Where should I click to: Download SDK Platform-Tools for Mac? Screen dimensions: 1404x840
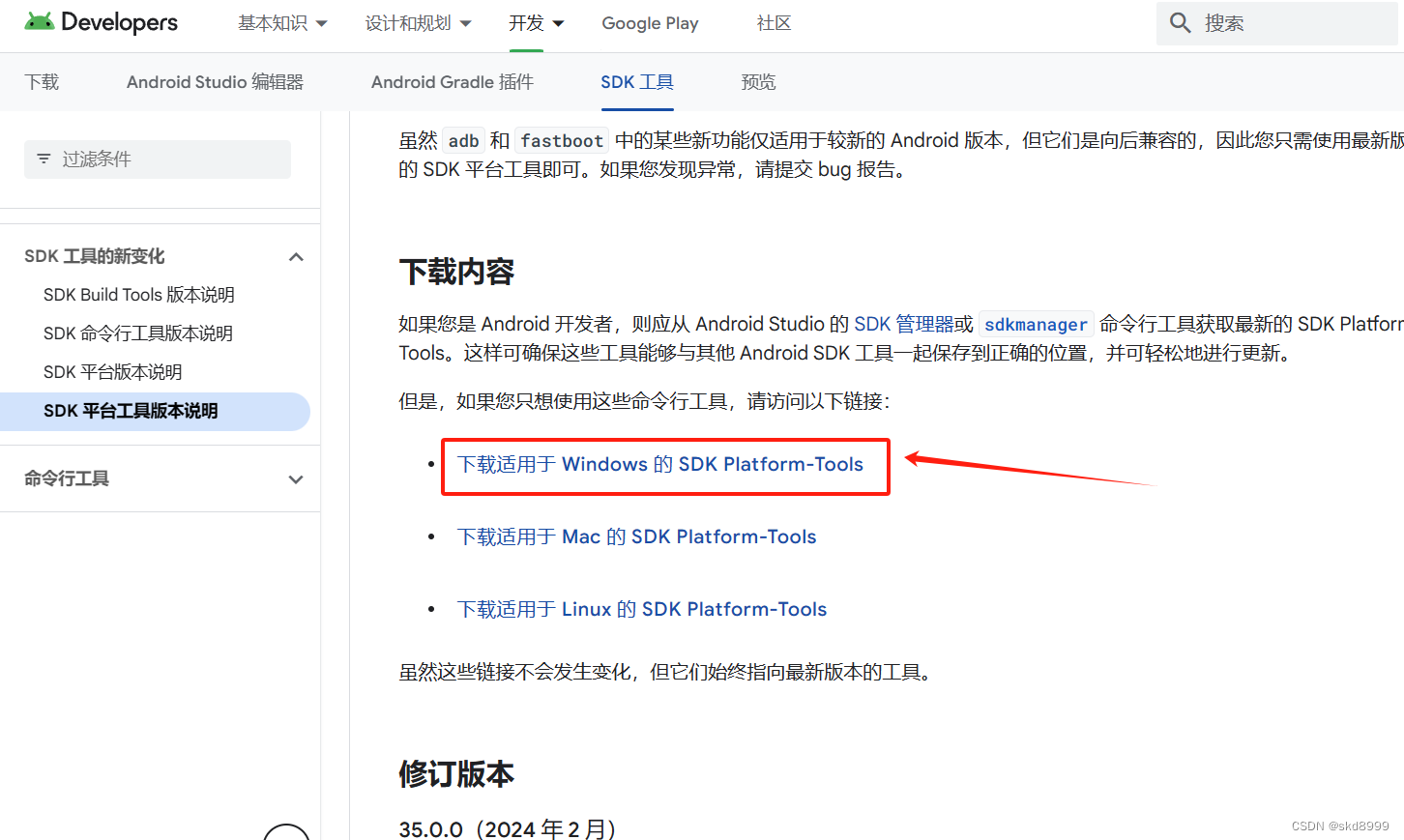[x=637, y=537]
